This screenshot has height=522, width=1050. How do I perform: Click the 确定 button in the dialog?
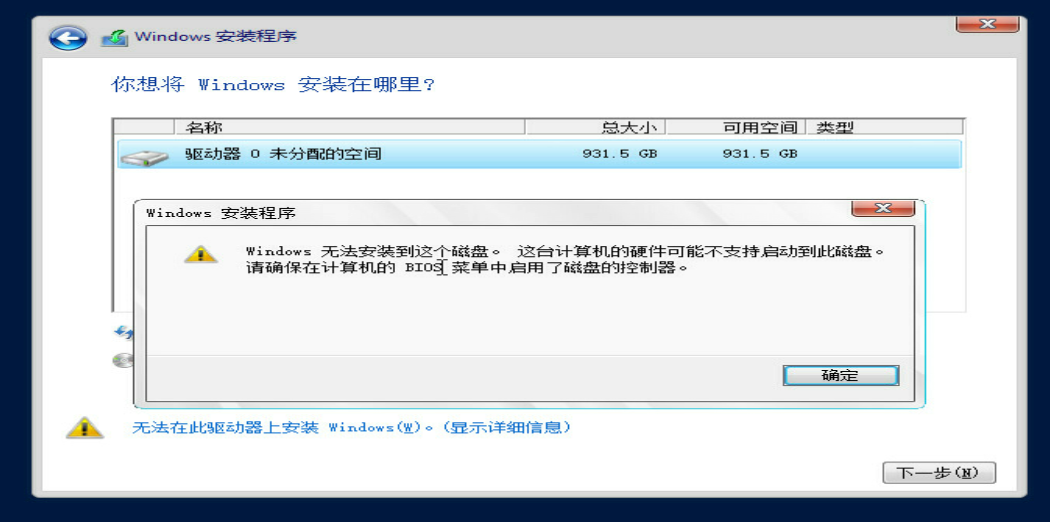click(x=840, y=375)
